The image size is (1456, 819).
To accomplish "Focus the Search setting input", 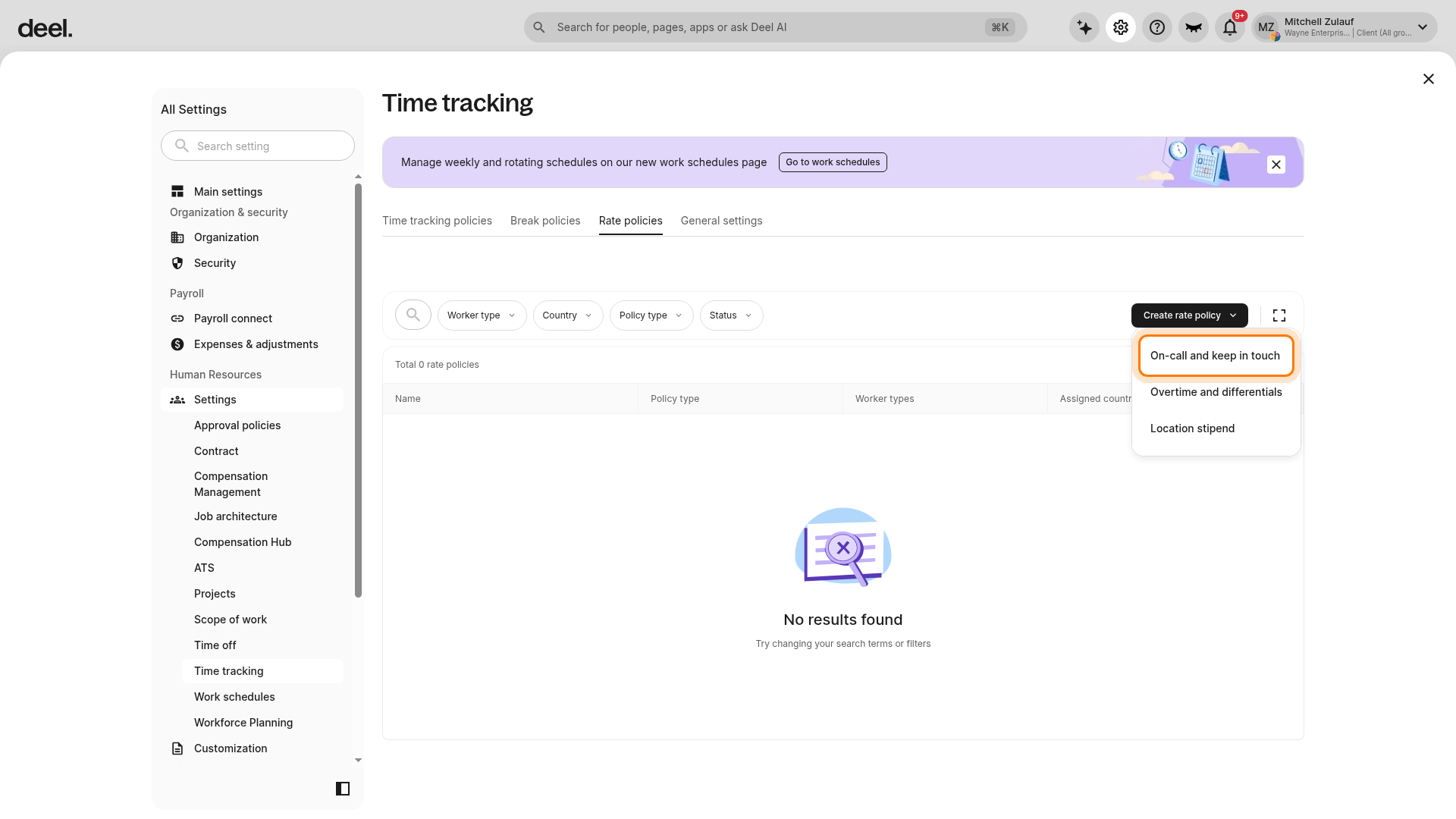I will [258, 146].
